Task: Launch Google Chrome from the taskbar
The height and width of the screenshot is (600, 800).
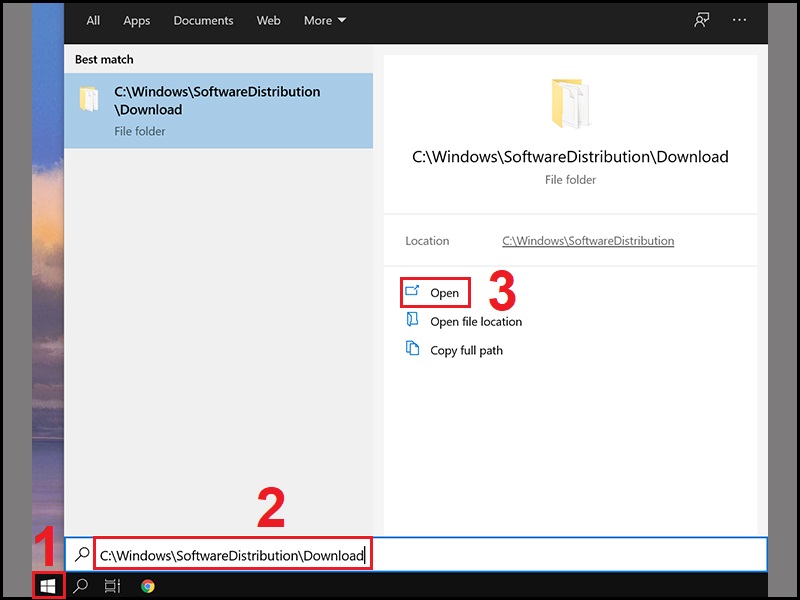Action: click(x=148, y=586)
